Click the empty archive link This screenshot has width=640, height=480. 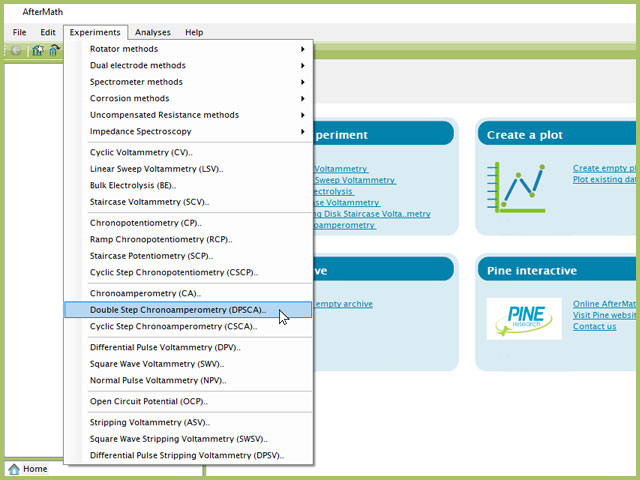pyautogui.click(x=343, y=304)
